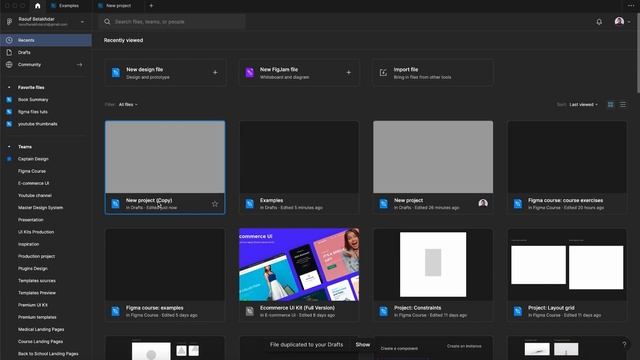640x360 pixels.
Task: Open Project: Layout grid thumbnail
Action: point(567,264)
